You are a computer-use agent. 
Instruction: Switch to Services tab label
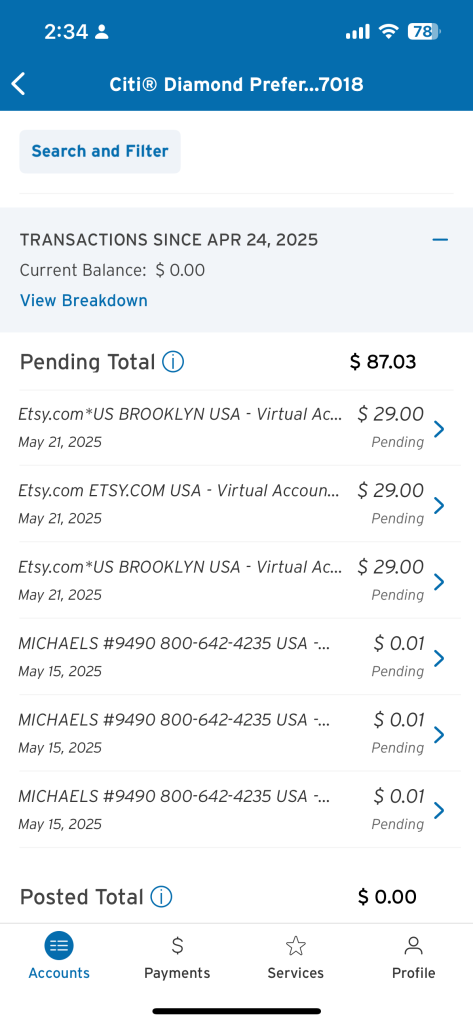(295, 972)
